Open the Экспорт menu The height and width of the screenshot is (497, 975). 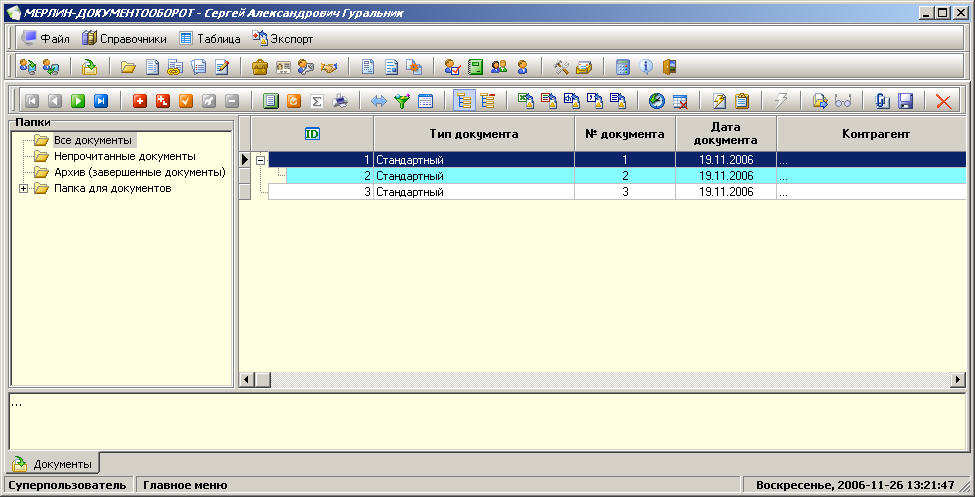283,39
